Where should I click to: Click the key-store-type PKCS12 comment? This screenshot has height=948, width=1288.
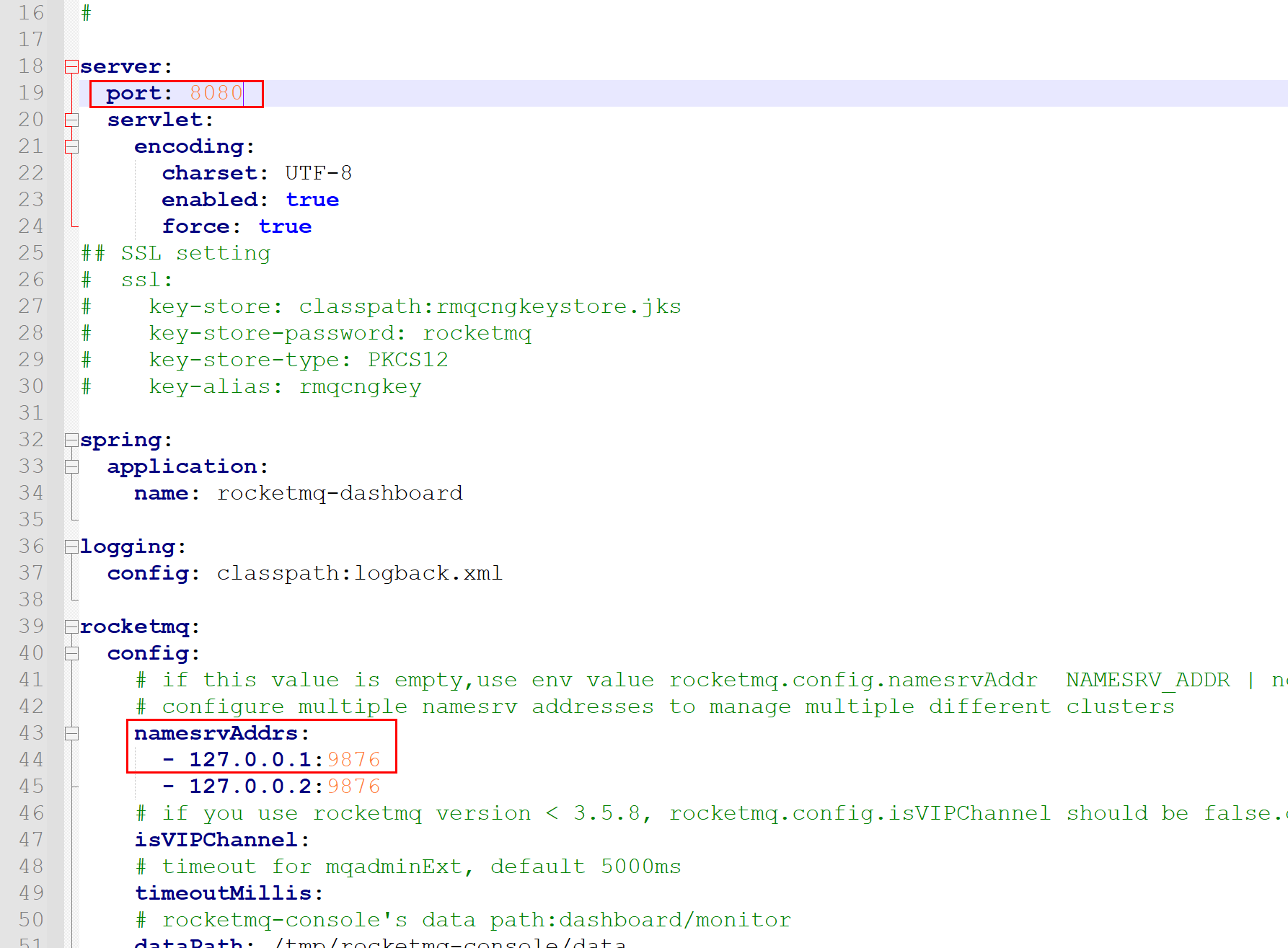pyautogui.click(x=264, y=360)
